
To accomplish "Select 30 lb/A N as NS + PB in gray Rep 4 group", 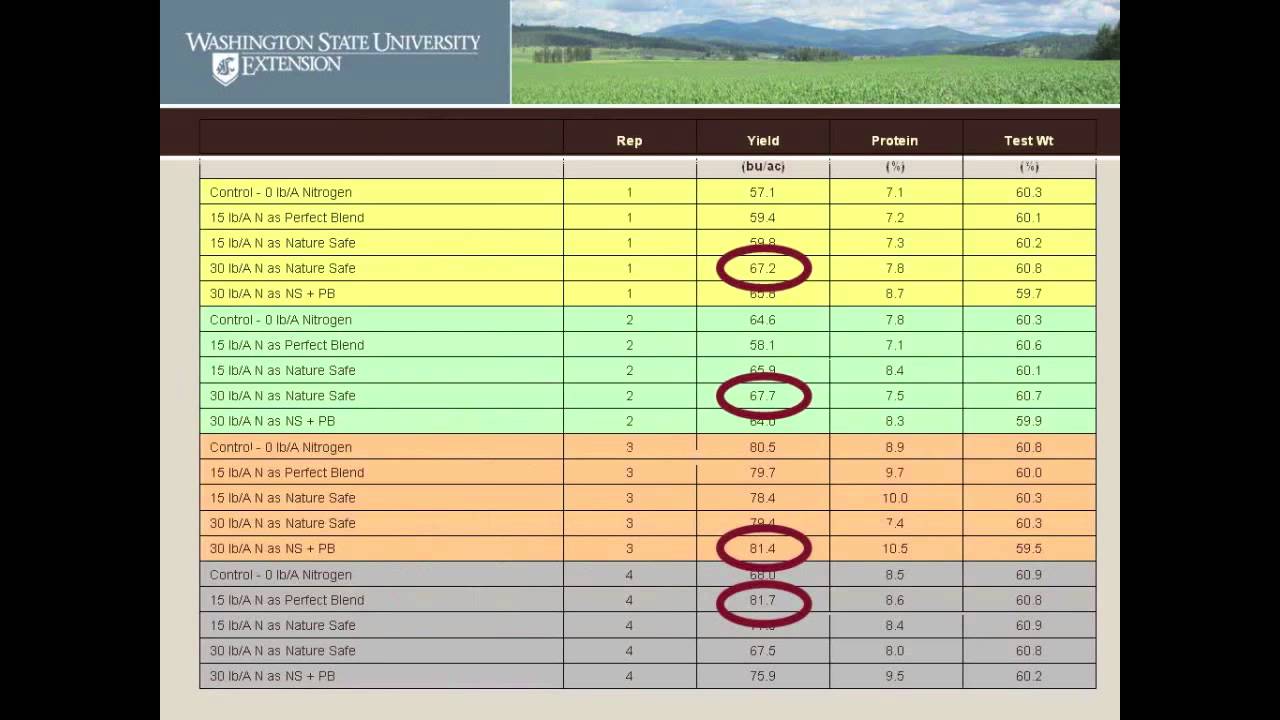I will pyautogui.click(x=272, y=677).
